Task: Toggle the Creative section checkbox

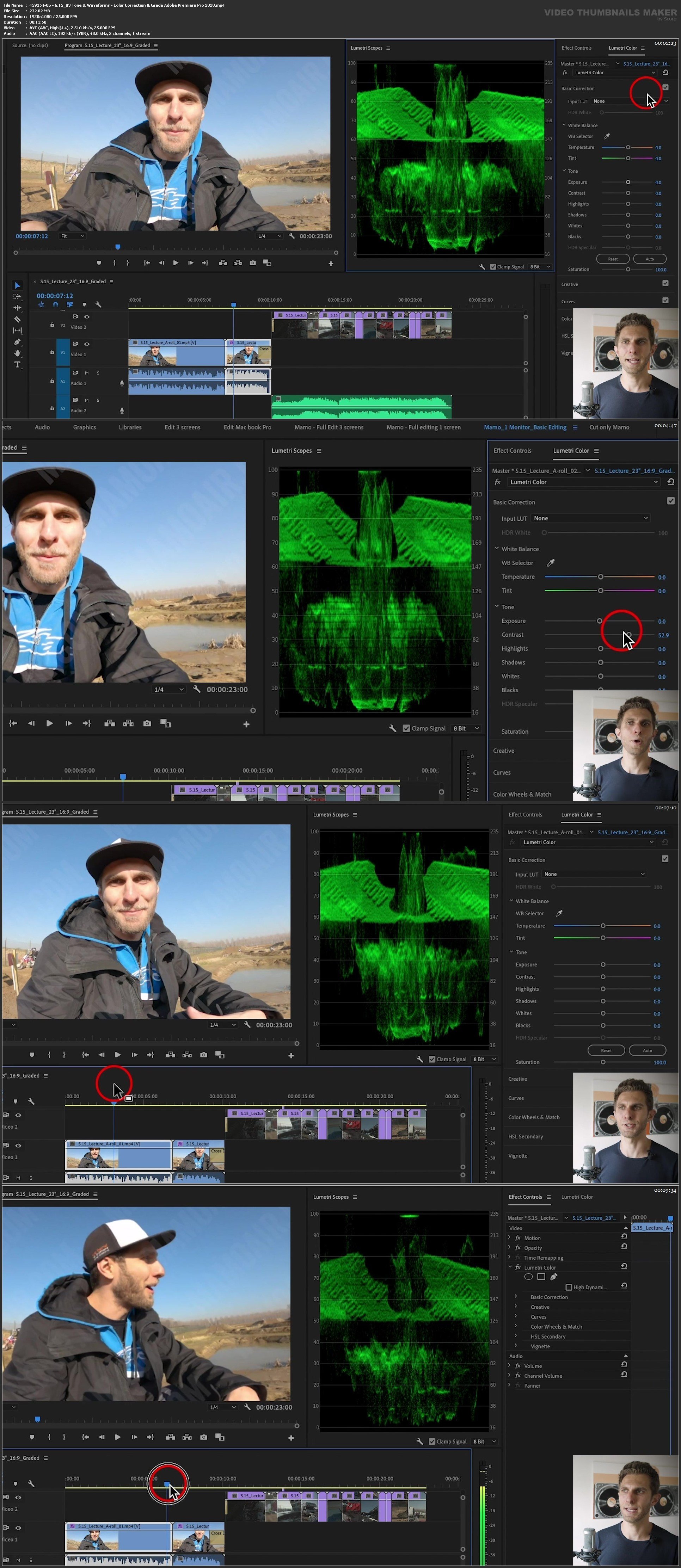Action: click(665, 283)
